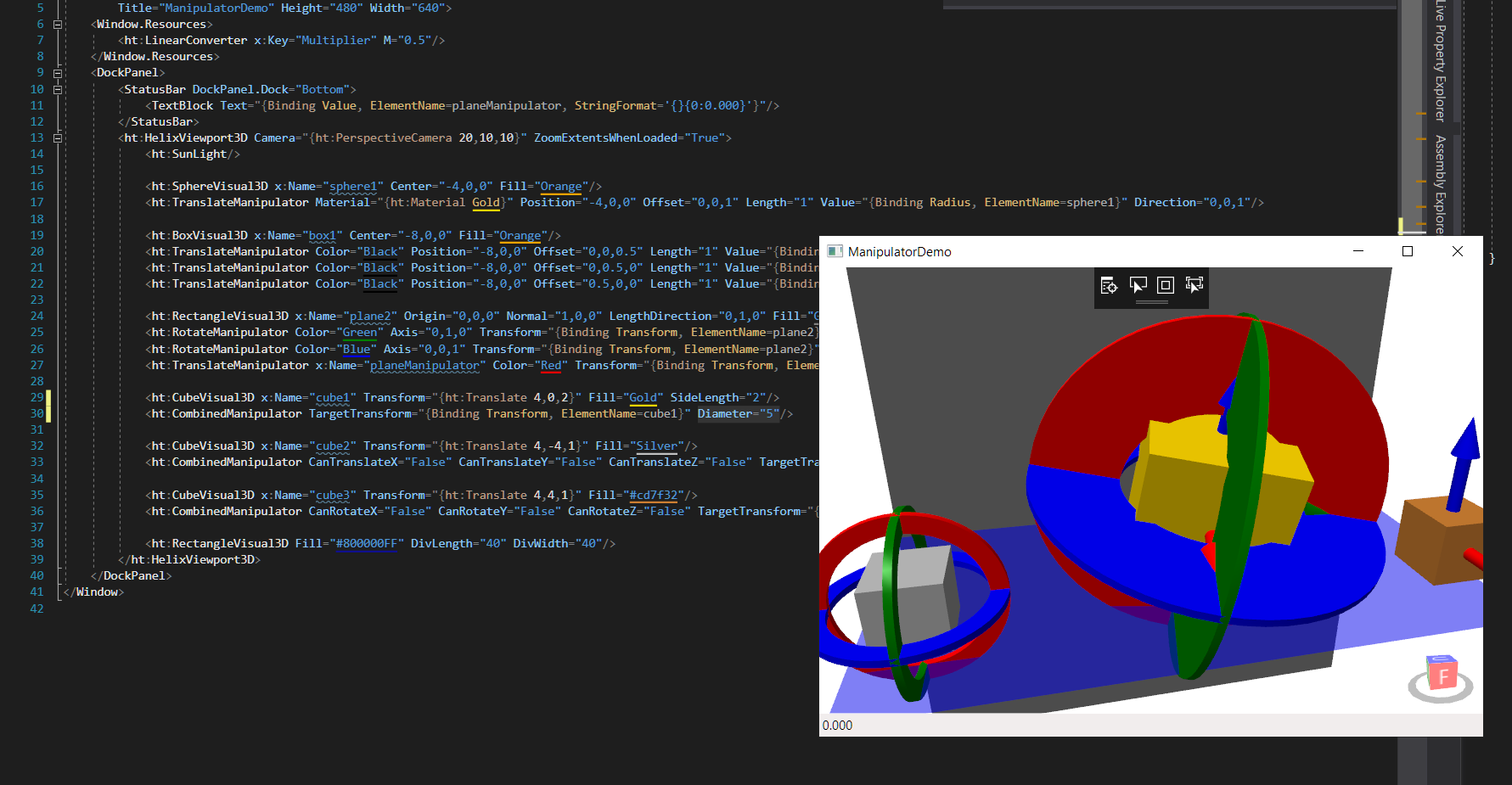Collapse the StatusBar element outline
1512x785 pixels.
pos(58,89)
